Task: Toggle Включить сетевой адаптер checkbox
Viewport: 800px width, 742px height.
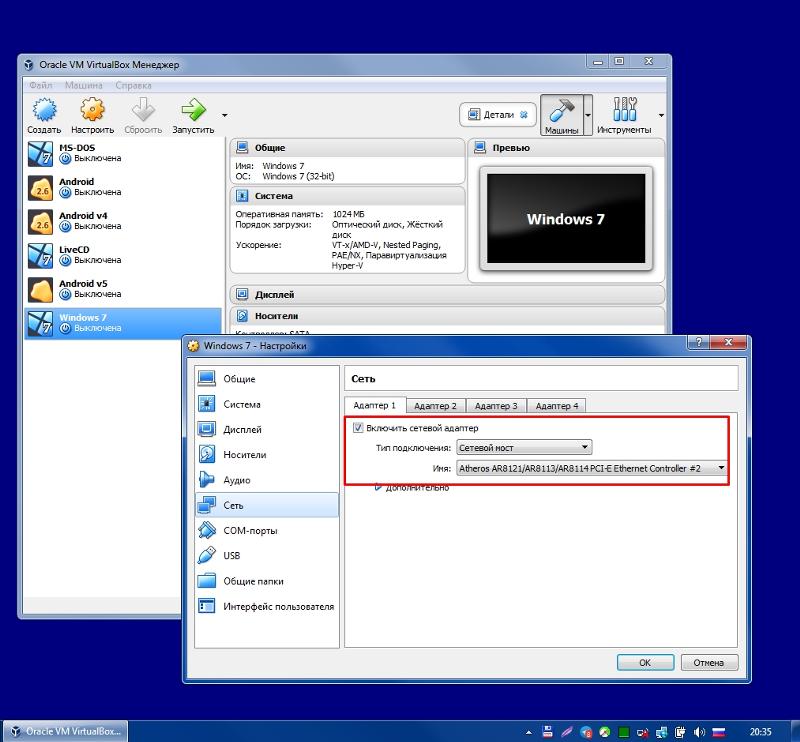Action: pos(358,428)
